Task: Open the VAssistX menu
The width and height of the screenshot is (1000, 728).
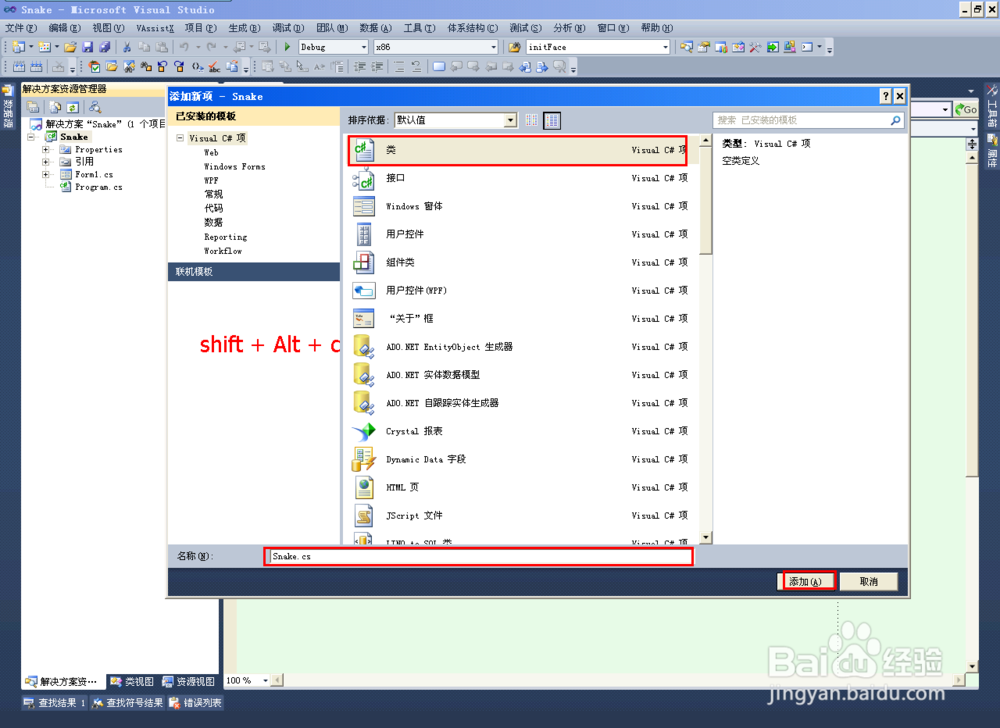Action: coord(155,27)
